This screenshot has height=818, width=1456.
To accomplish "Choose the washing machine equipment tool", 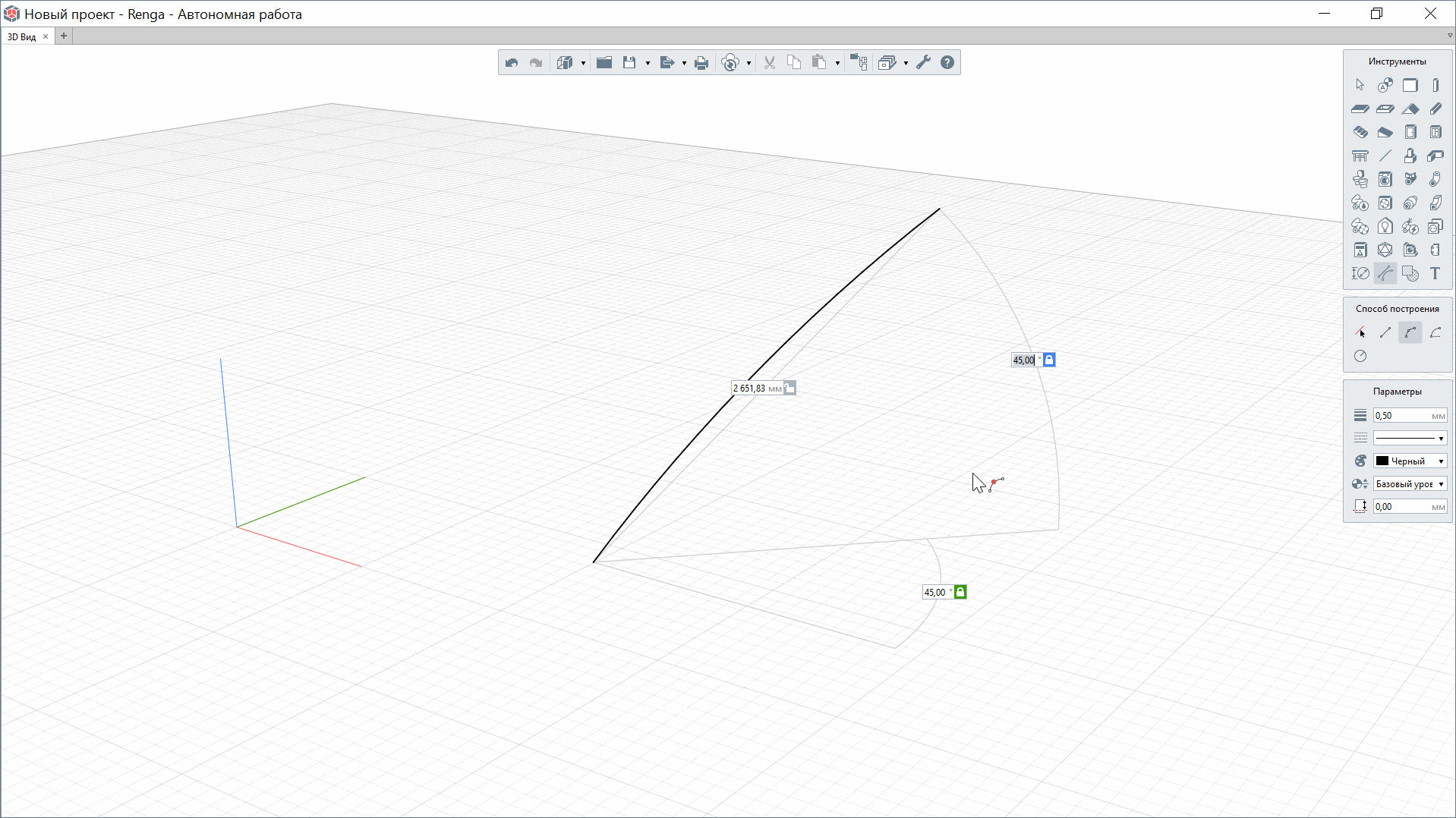I will 1385,179.
